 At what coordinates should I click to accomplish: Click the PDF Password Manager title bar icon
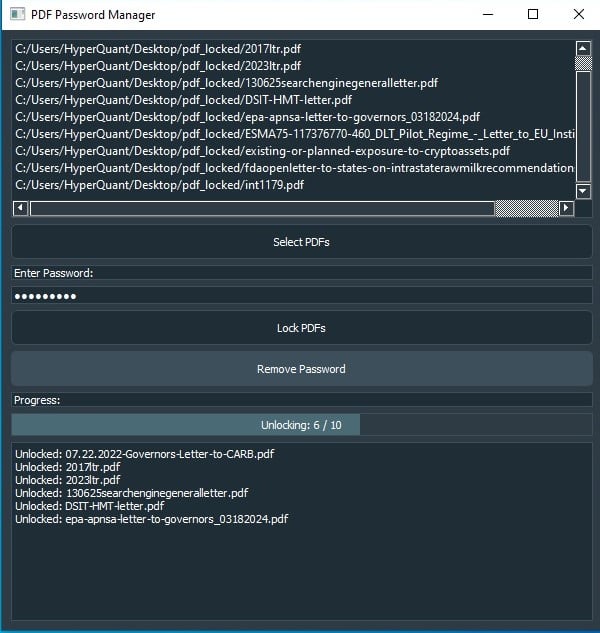[17, 15]
